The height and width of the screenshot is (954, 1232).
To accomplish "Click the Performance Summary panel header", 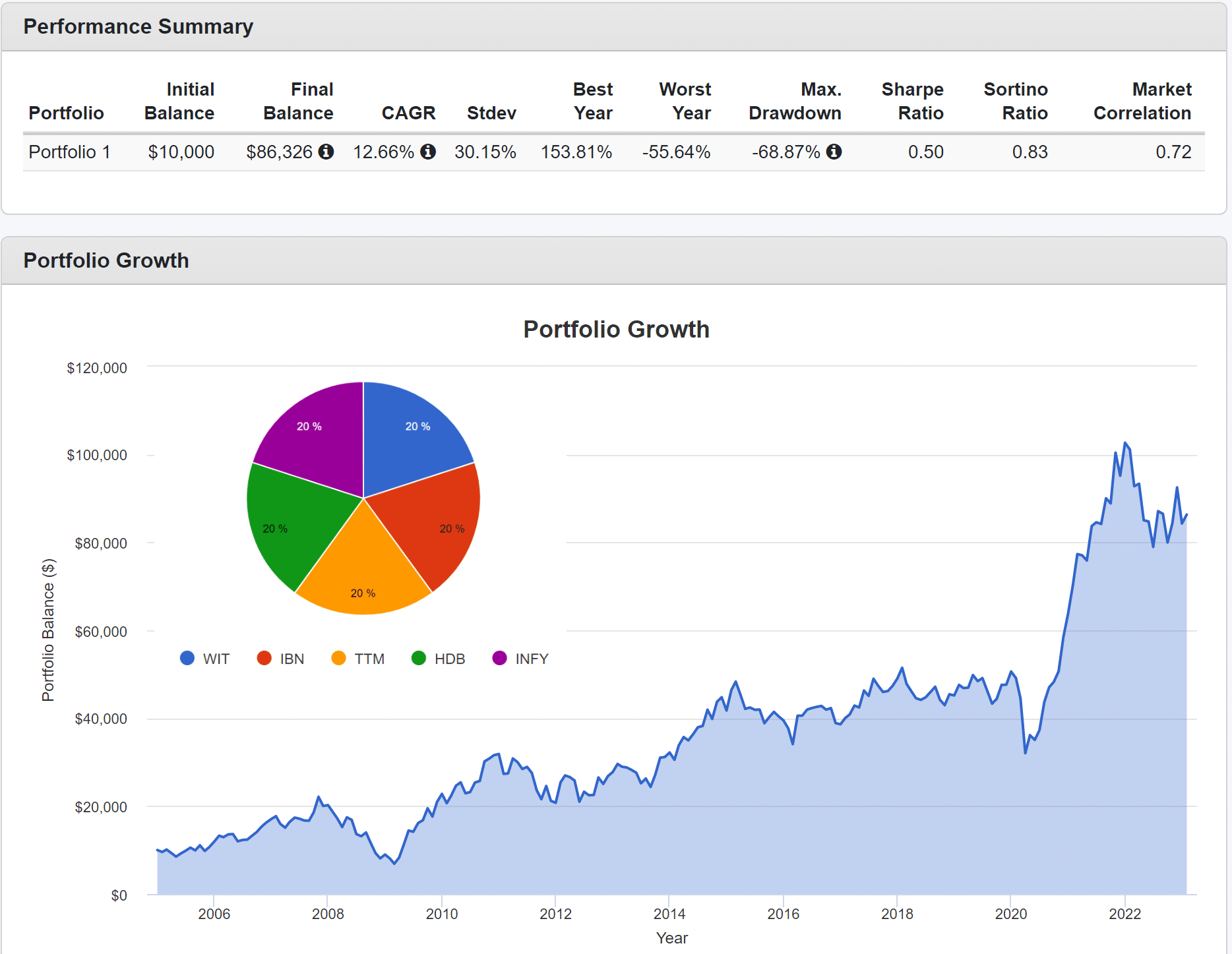I will point(139,26).
